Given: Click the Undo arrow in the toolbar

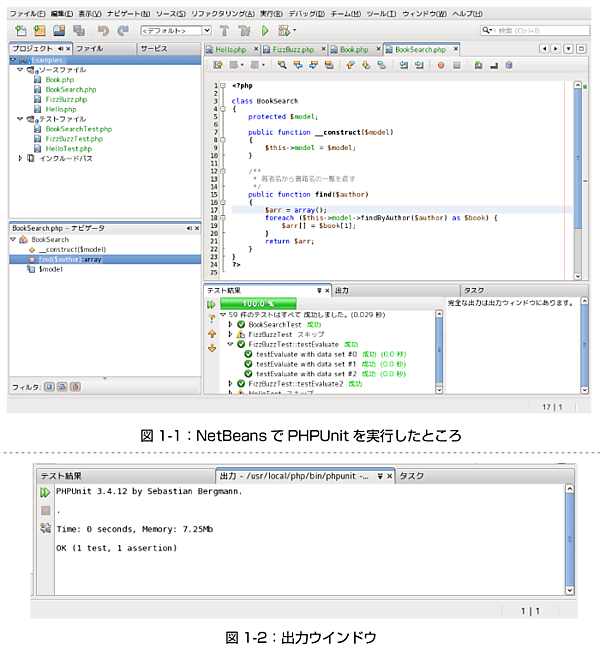Looking at the screenshot, I should [x=103, y=31].
